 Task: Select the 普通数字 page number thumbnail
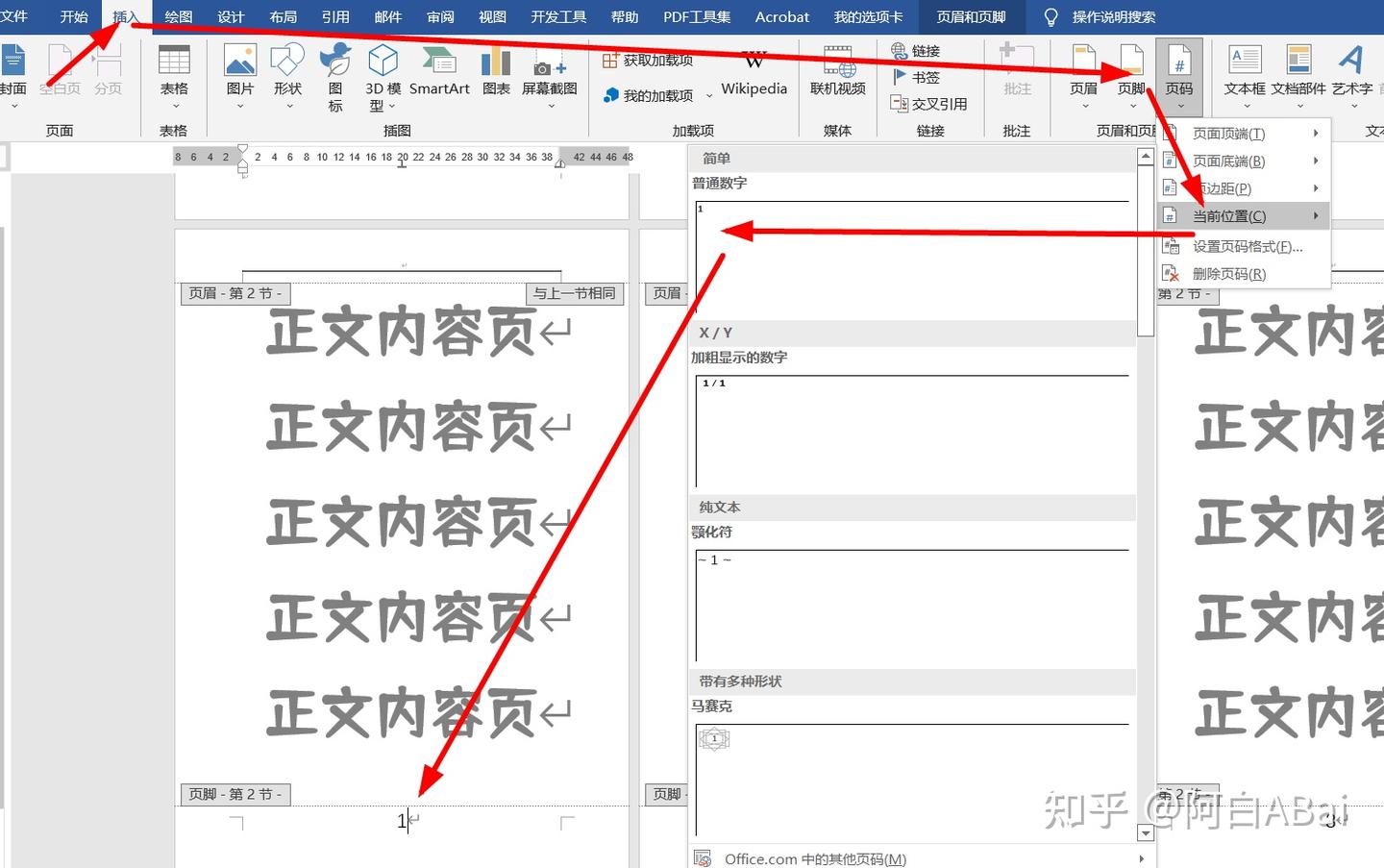coord(911,257)
